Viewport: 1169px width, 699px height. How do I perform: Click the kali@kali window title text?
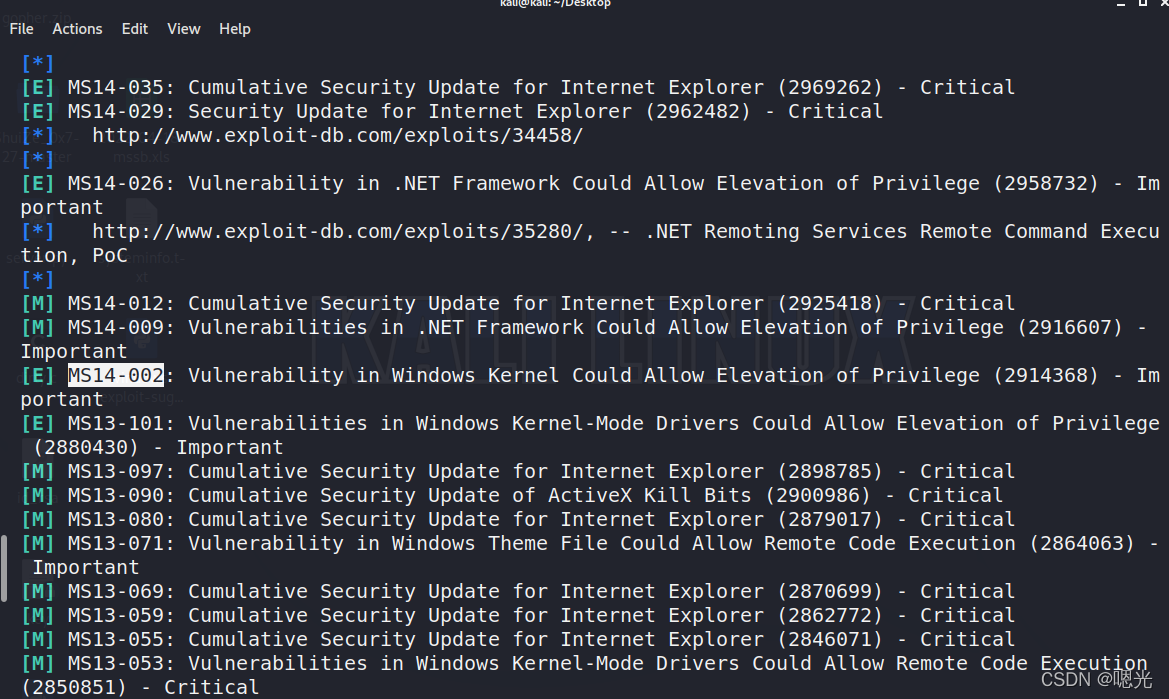click(x=555, y=4)
